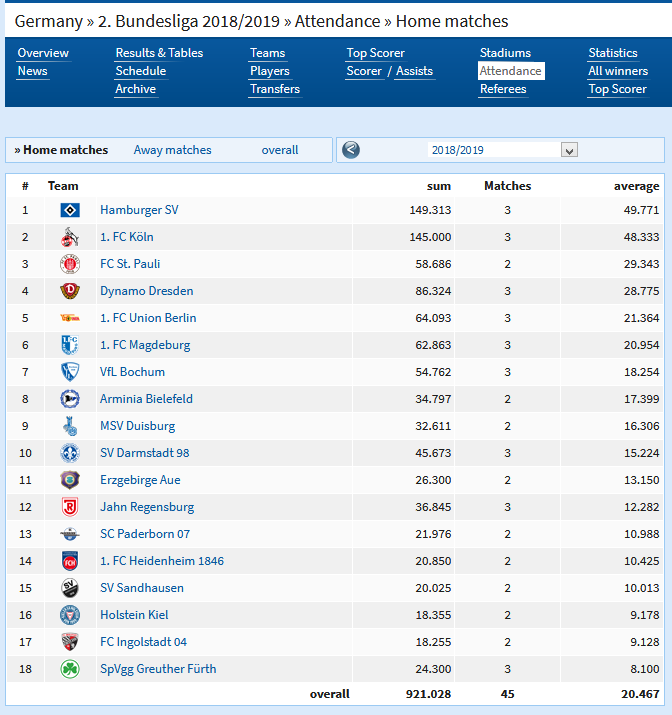Open the Referees menu item
The width and height of the screenshot is (672, 715).
point(503,89)
